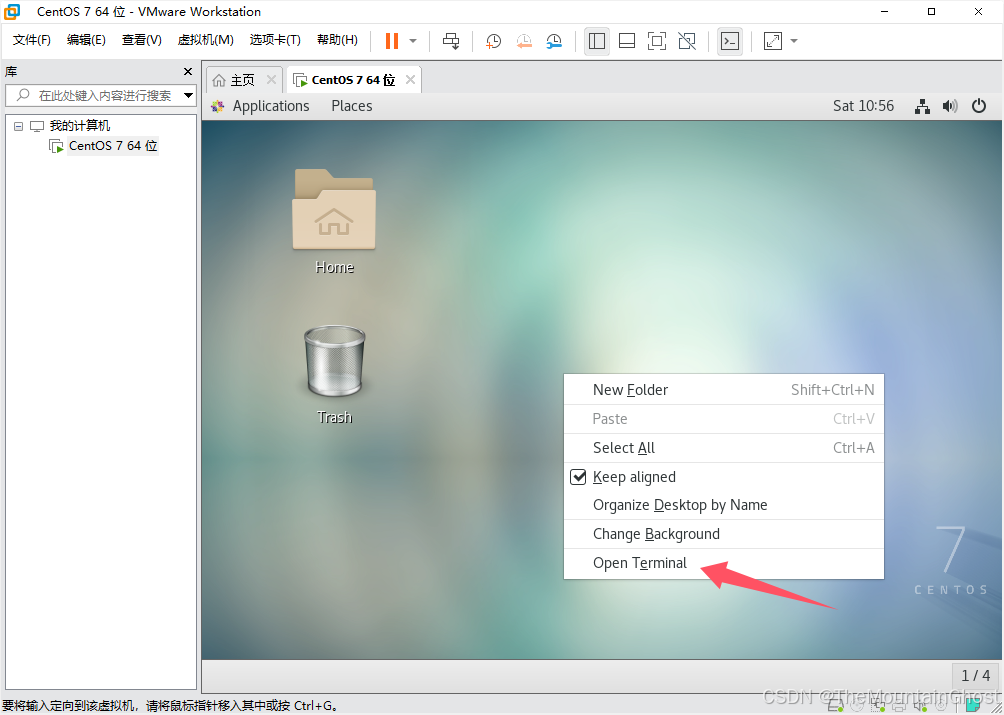The height and width of the screenshot is (715, 1004).
Task: Toggle the library sidebar view icon
Action: (597, 41)
